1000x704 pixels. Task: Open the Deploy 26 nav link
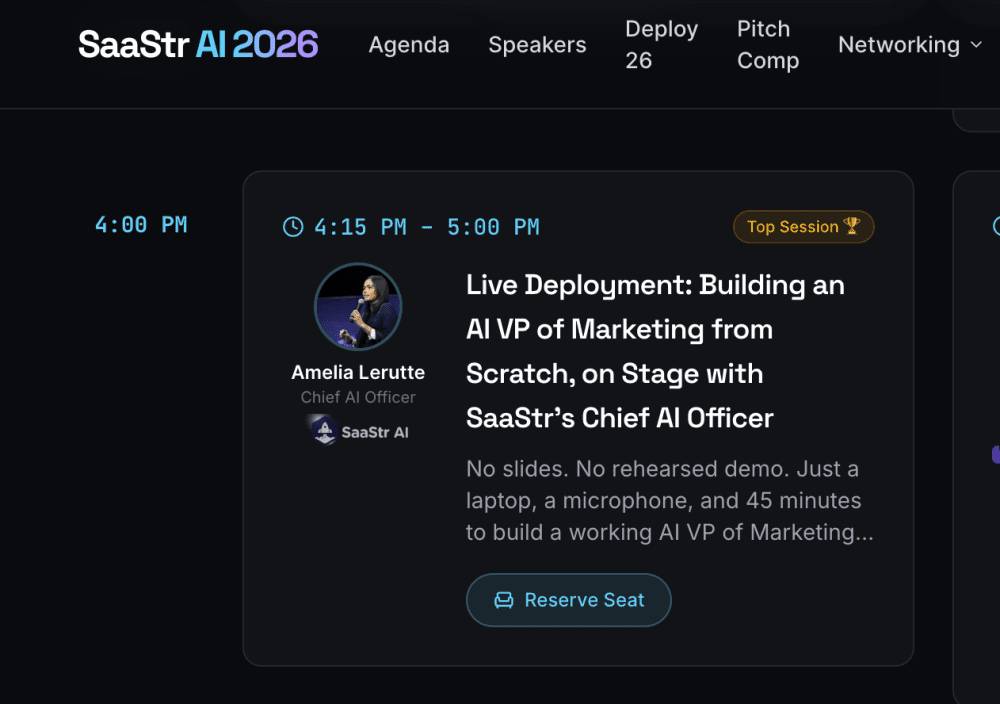(661, 45)
